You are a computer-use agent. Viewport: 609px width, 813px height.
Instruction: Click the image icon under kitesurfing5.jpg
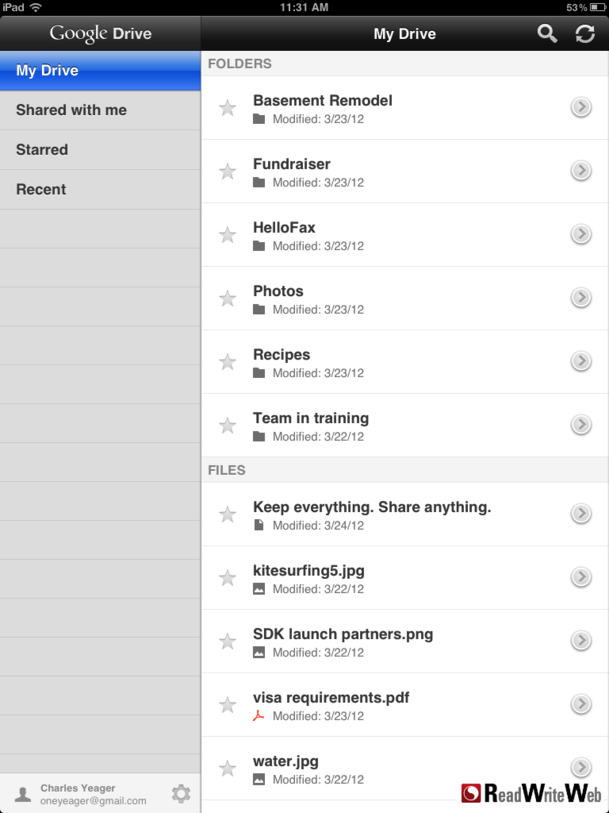[x=259, y=589]
